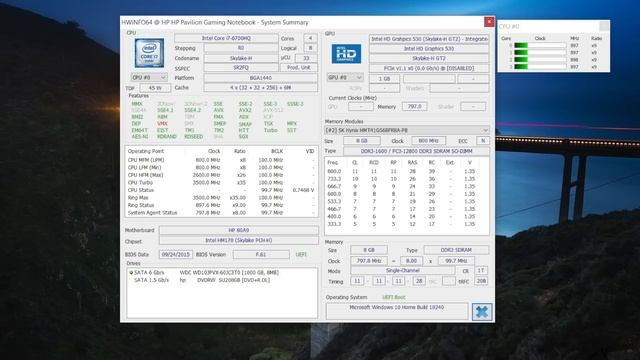Click Core 1 clock bar in the CPU #0 window

click(540, 52)
